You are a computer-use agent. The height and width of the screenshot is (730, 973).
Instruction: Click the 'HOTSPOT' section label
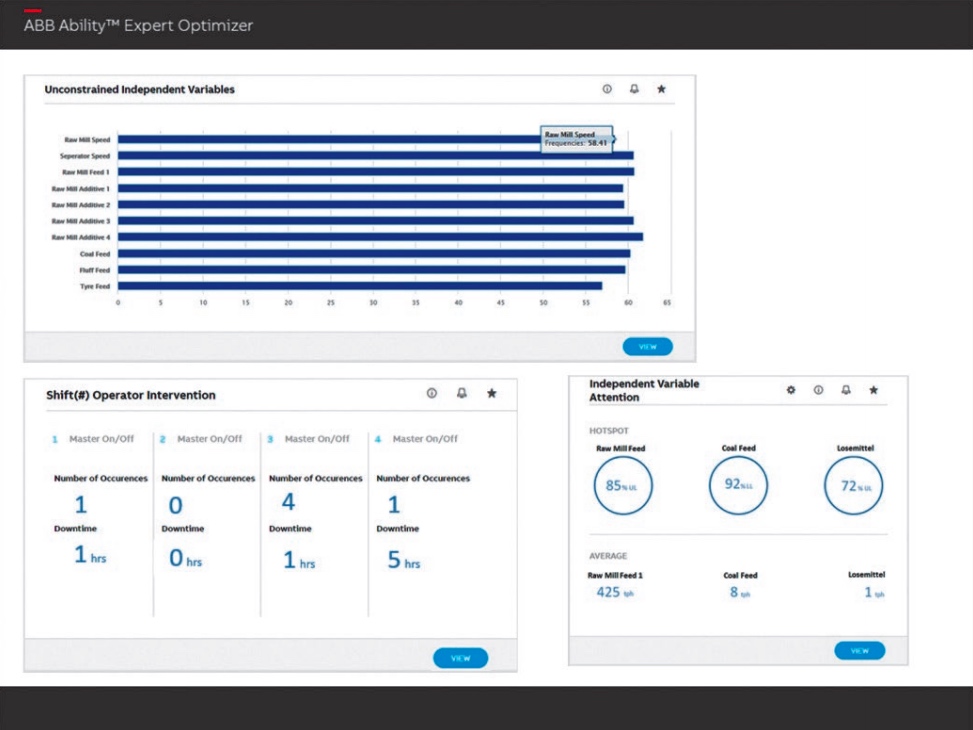pyautogui.click(x=609, y=431)
